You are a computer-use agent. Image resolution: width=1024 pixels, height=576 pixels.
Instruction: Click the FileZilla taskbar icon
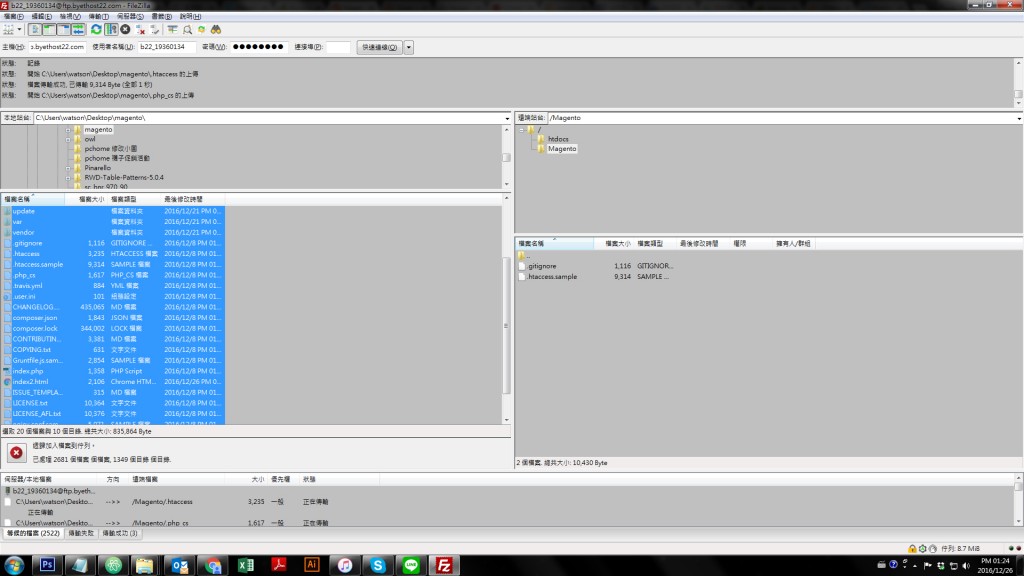[444, 565]
